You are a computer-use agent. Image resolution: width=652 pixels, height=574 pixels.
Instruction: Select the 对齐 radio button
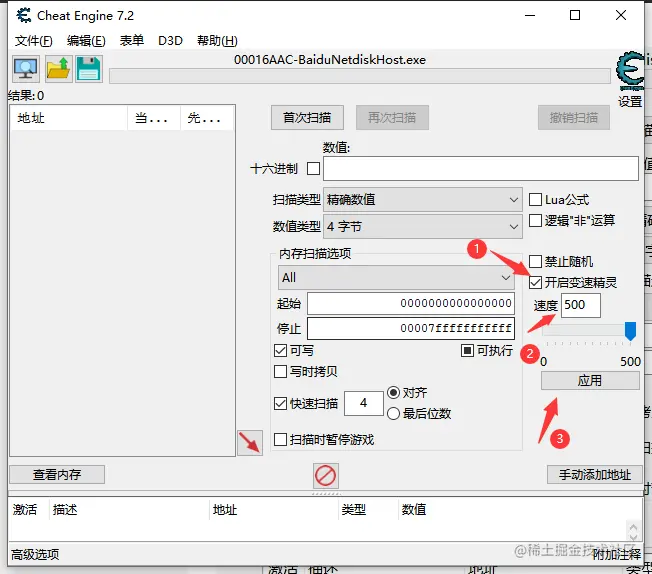point(393,393)
